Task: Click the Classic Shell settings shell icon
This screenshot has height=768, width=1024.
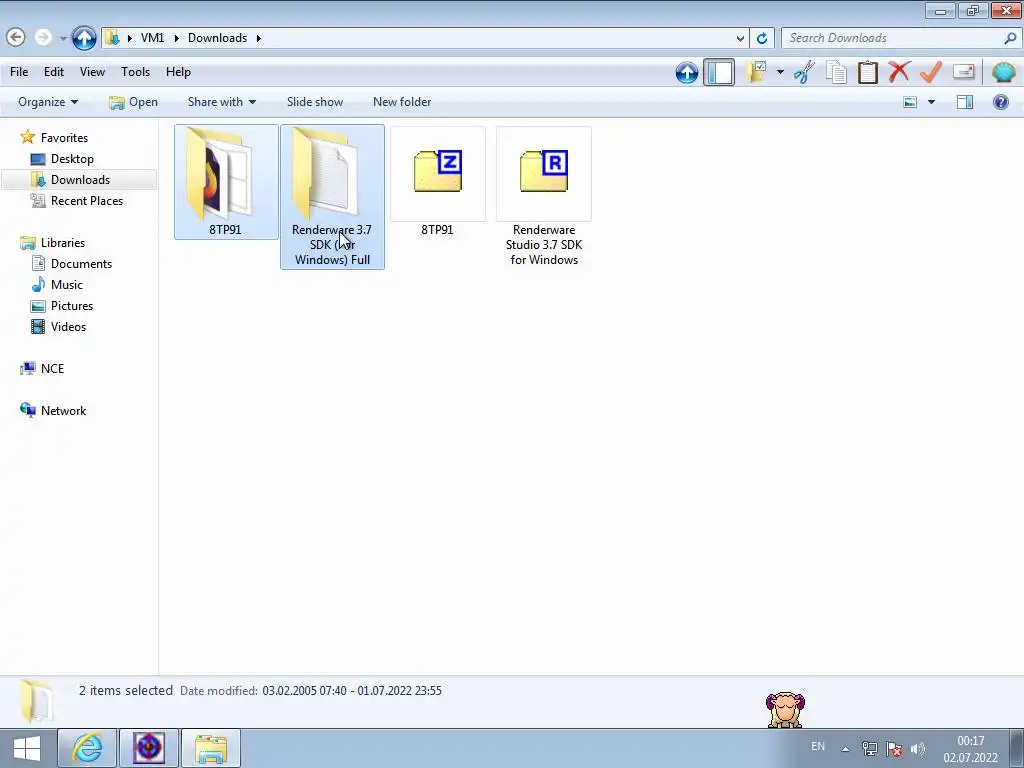Action: (x=1004, y=72)
